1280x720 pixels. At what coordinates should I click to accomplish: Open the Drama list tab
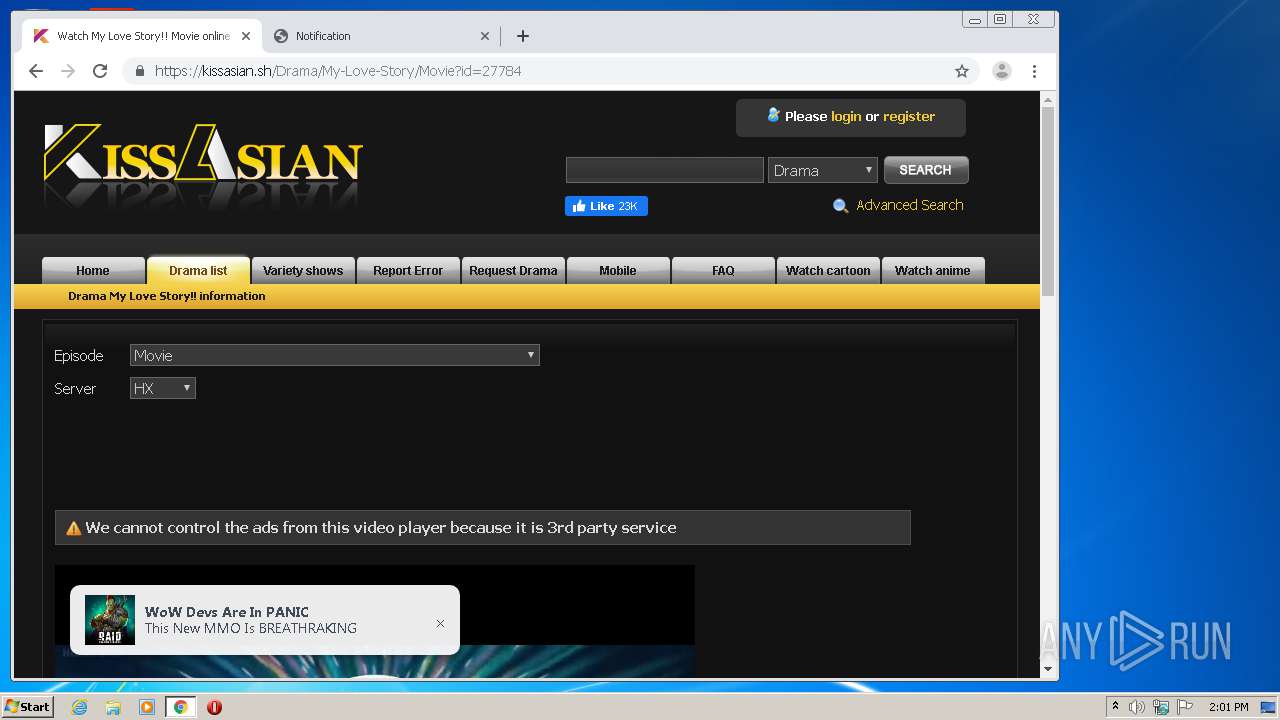[x=198, y=270]
